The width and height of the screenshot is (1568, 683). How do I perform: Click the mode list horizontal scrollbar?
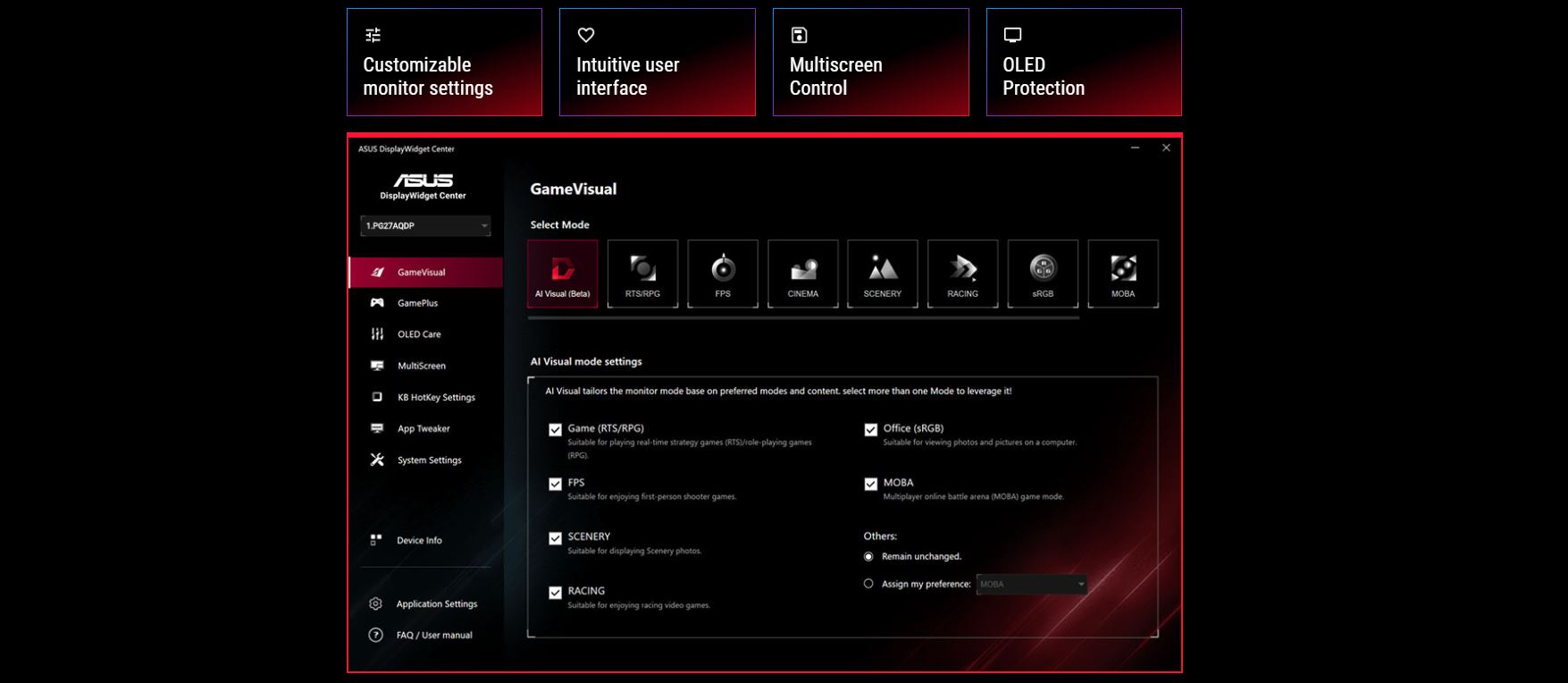pyautogui.click(x=802, y=317)
